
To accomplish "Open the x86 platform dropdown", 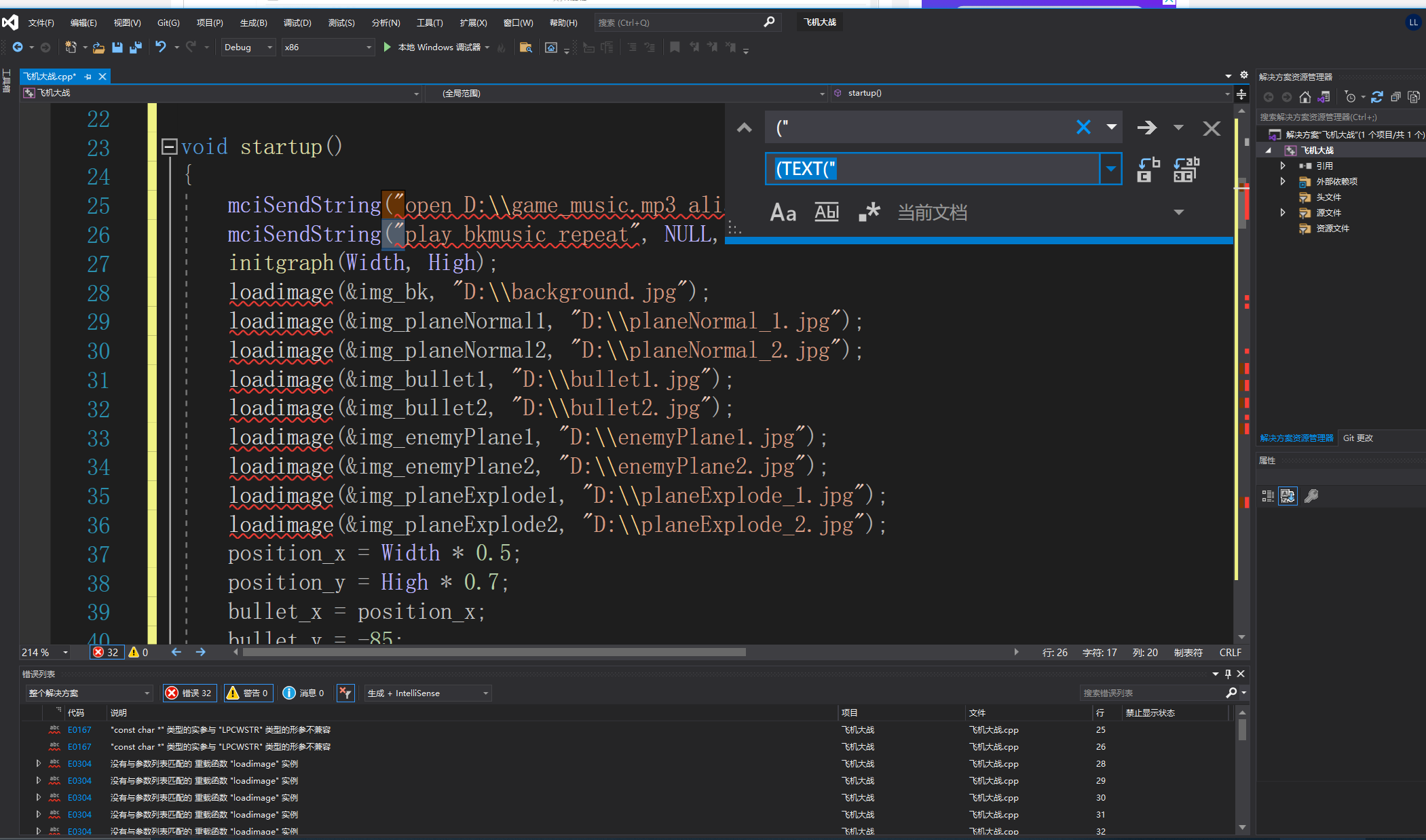I will pos(329,47).
